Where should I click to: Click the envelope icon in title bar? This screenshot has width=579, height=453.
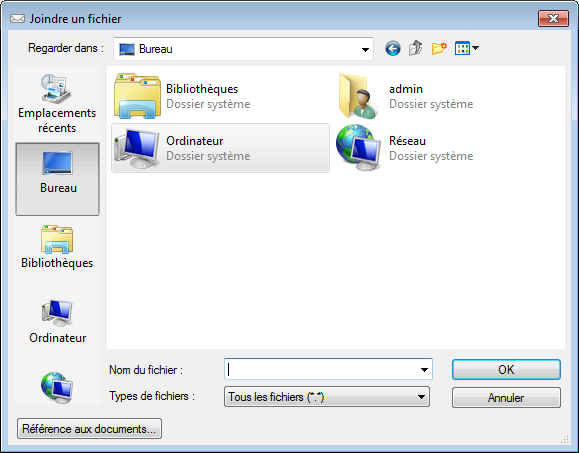click(17, 18)
